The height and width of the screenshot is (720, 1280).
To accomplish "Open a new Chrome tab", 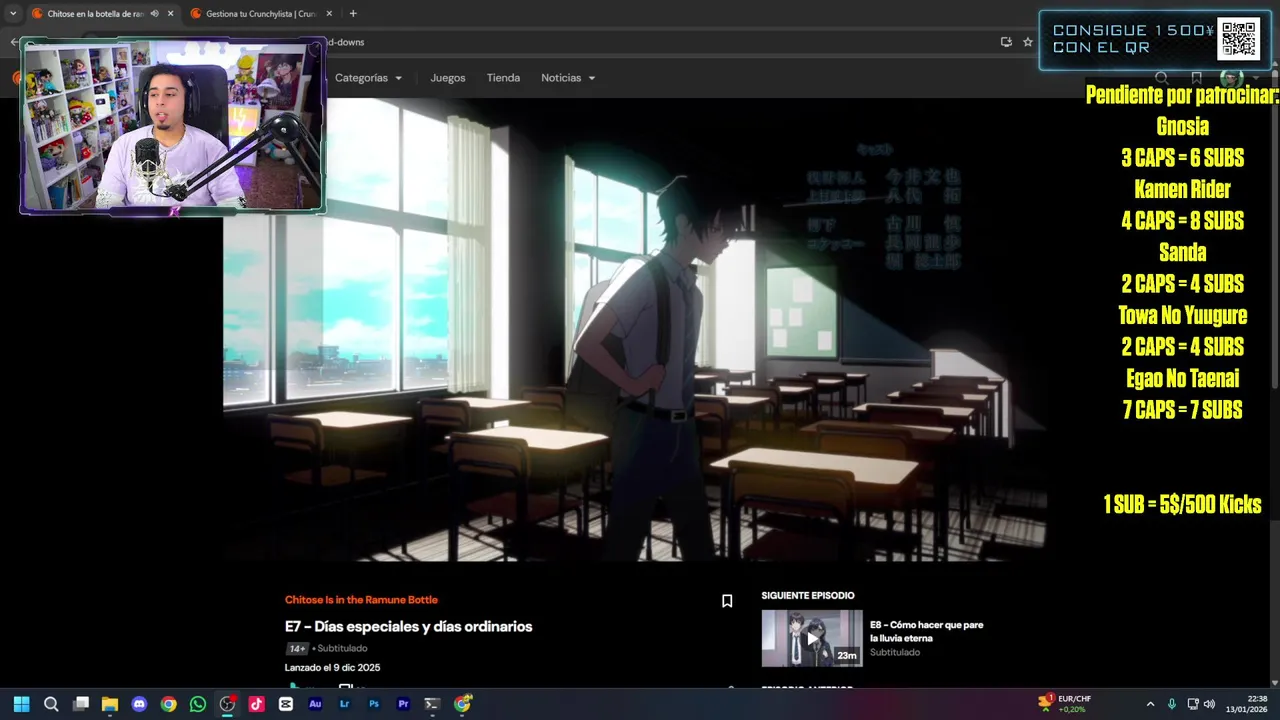I will click(x=353, y=14).
